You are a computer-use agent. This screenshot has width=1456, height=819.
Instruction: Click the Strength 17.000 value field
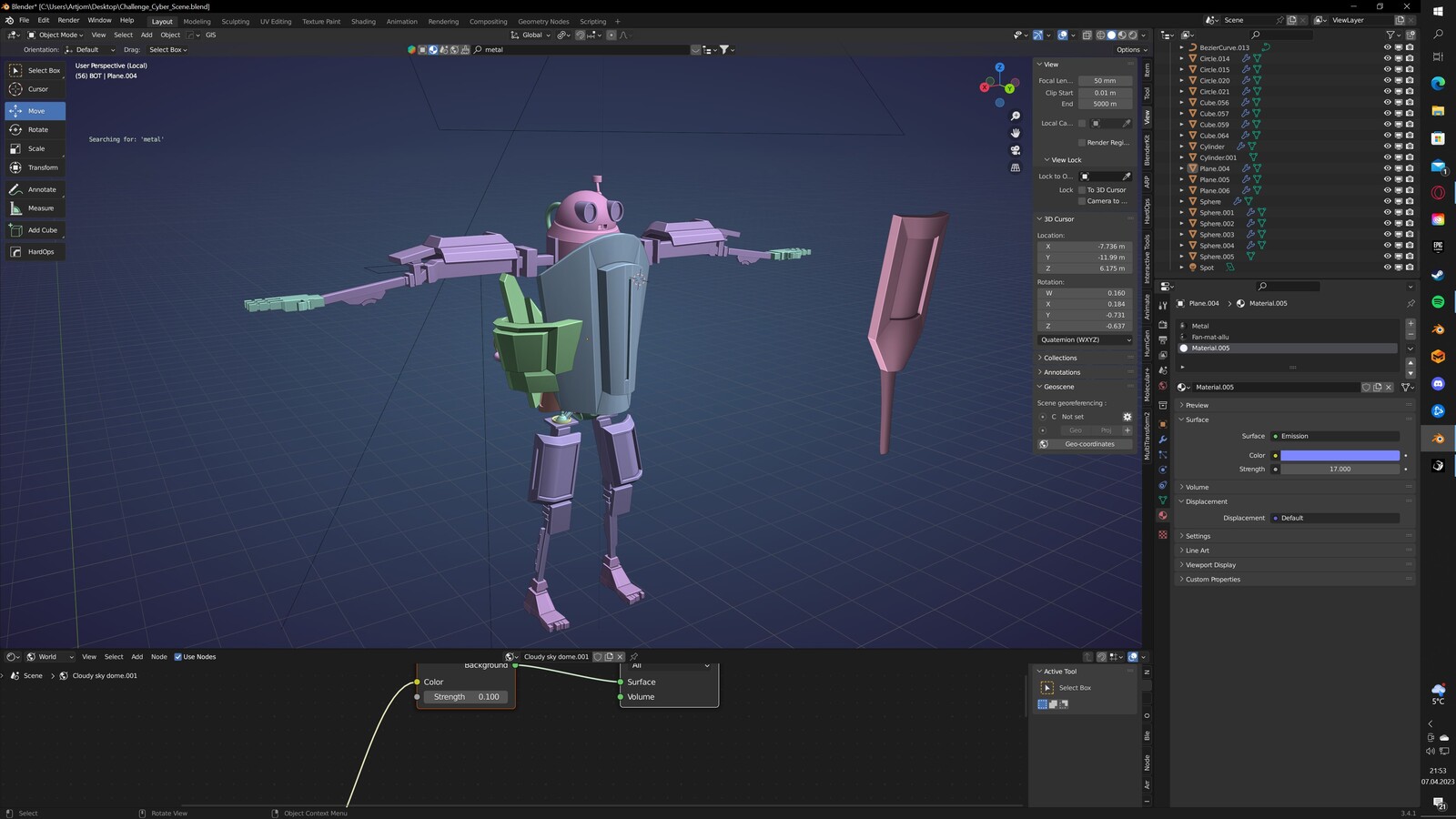[x=1340, y=470]
